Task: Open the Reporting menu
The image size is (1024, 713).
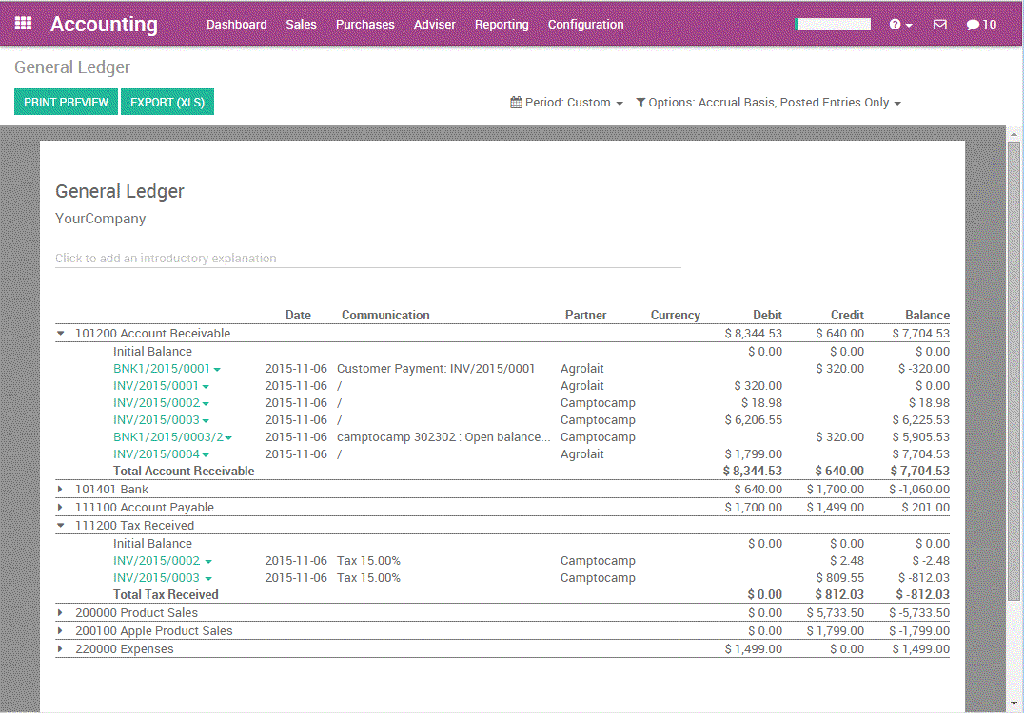Action: (501, 24)
